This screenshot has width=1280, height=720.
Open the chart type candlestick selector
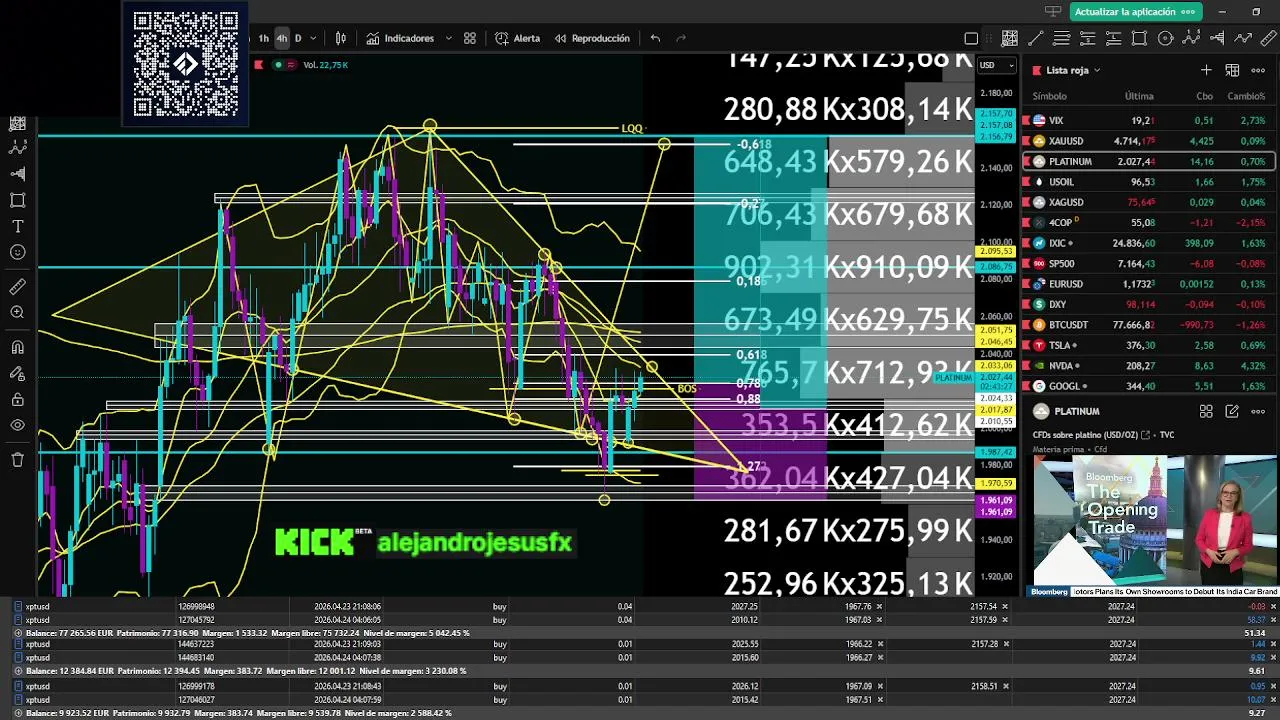coord(341,38)
